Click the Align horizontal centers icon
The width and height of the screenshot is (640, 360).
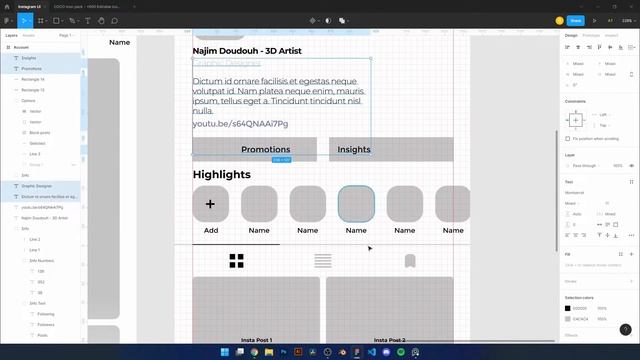pos(578,47)
